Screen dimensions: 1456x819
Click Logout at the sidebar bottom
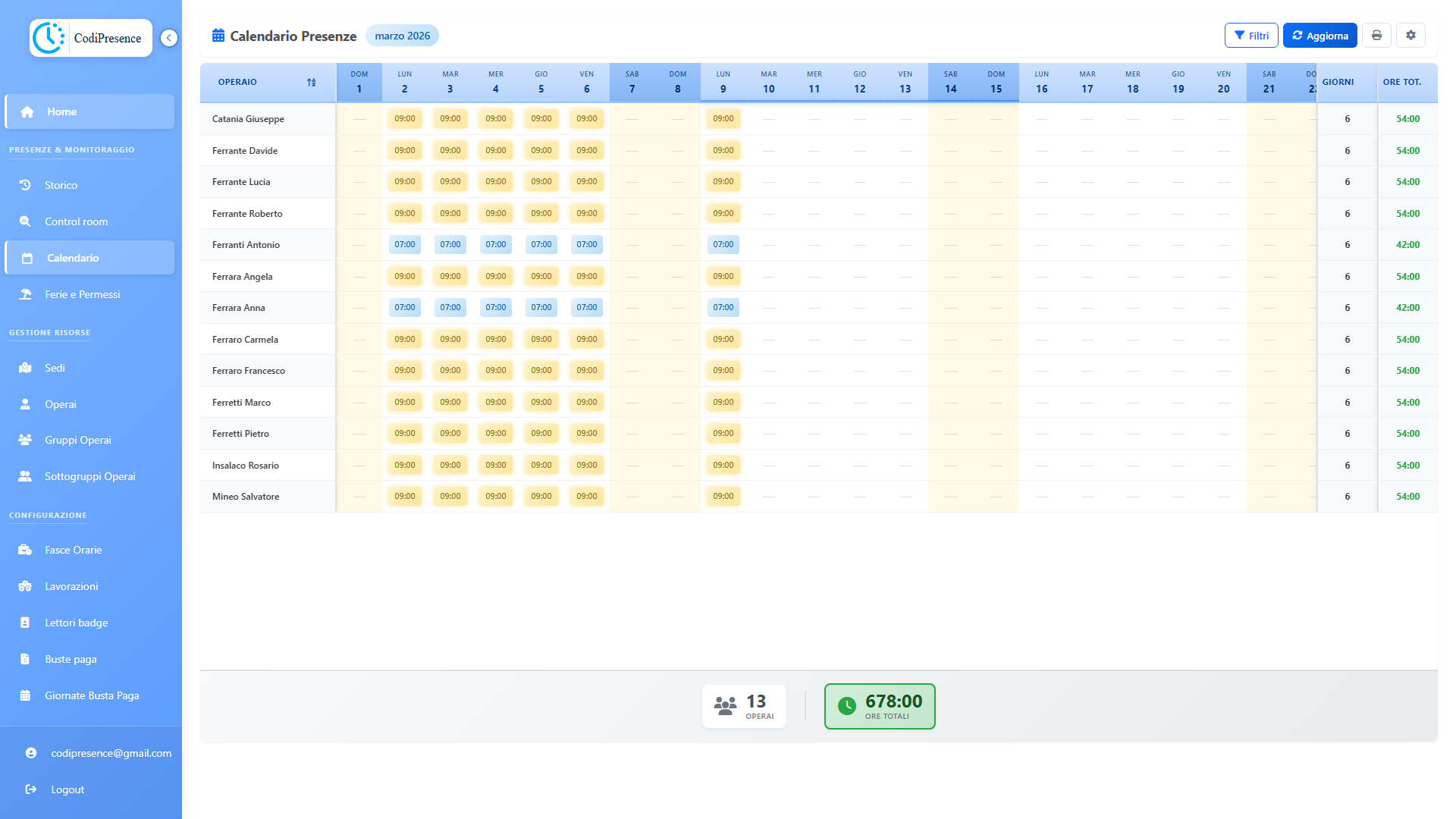coord(67,789)
